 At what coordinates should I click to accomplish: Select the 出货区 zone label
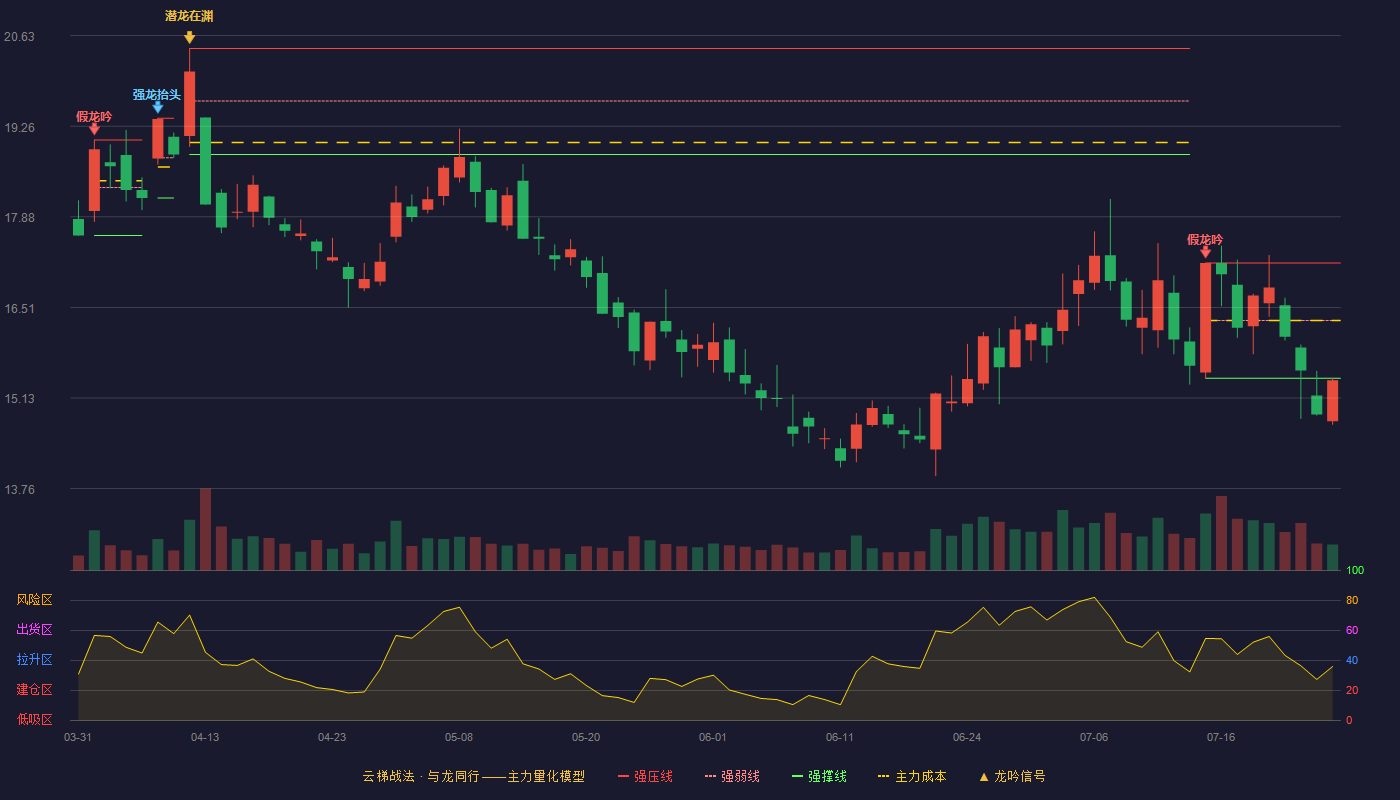pyautogui.click(x=34, y=630)
